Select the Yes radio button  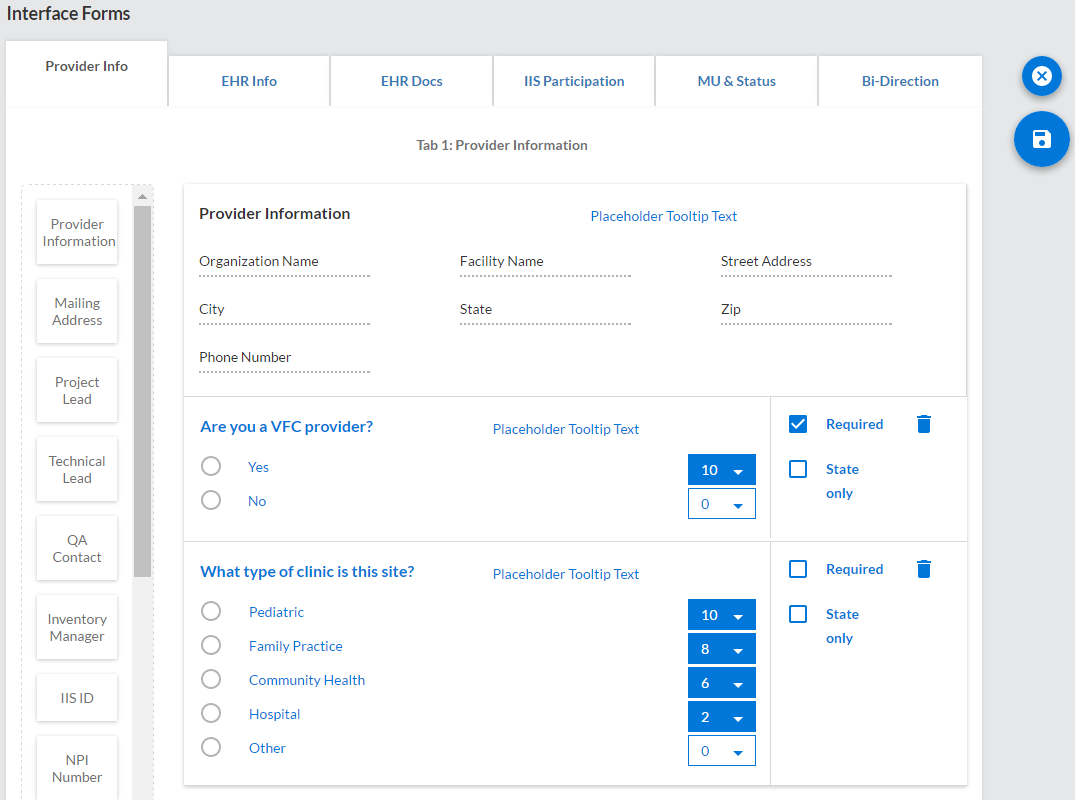(x=211, y=467)
